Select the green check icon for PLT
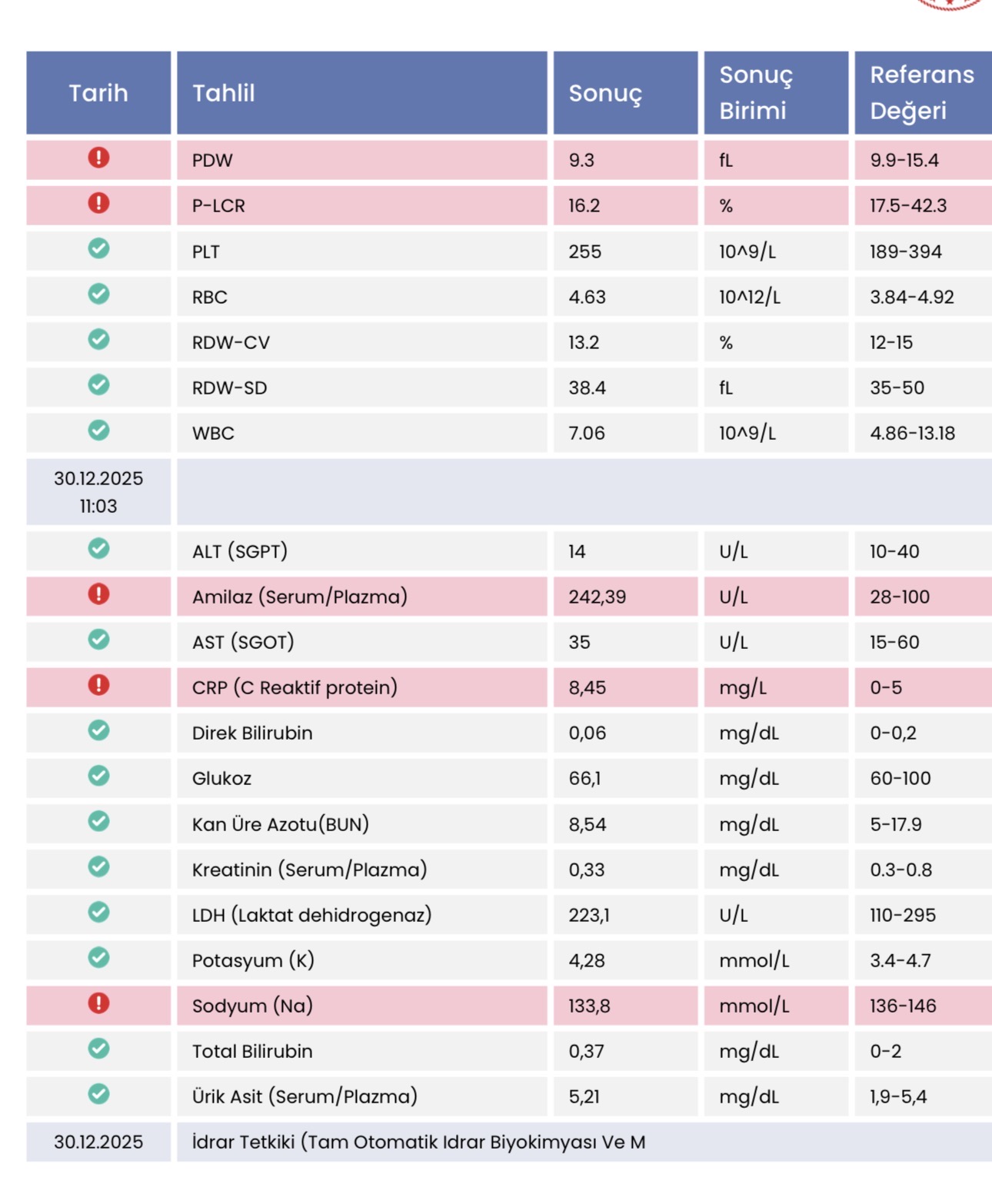Image resolution: width=992 pixels, height=1204 pixels. click(98, 248)
